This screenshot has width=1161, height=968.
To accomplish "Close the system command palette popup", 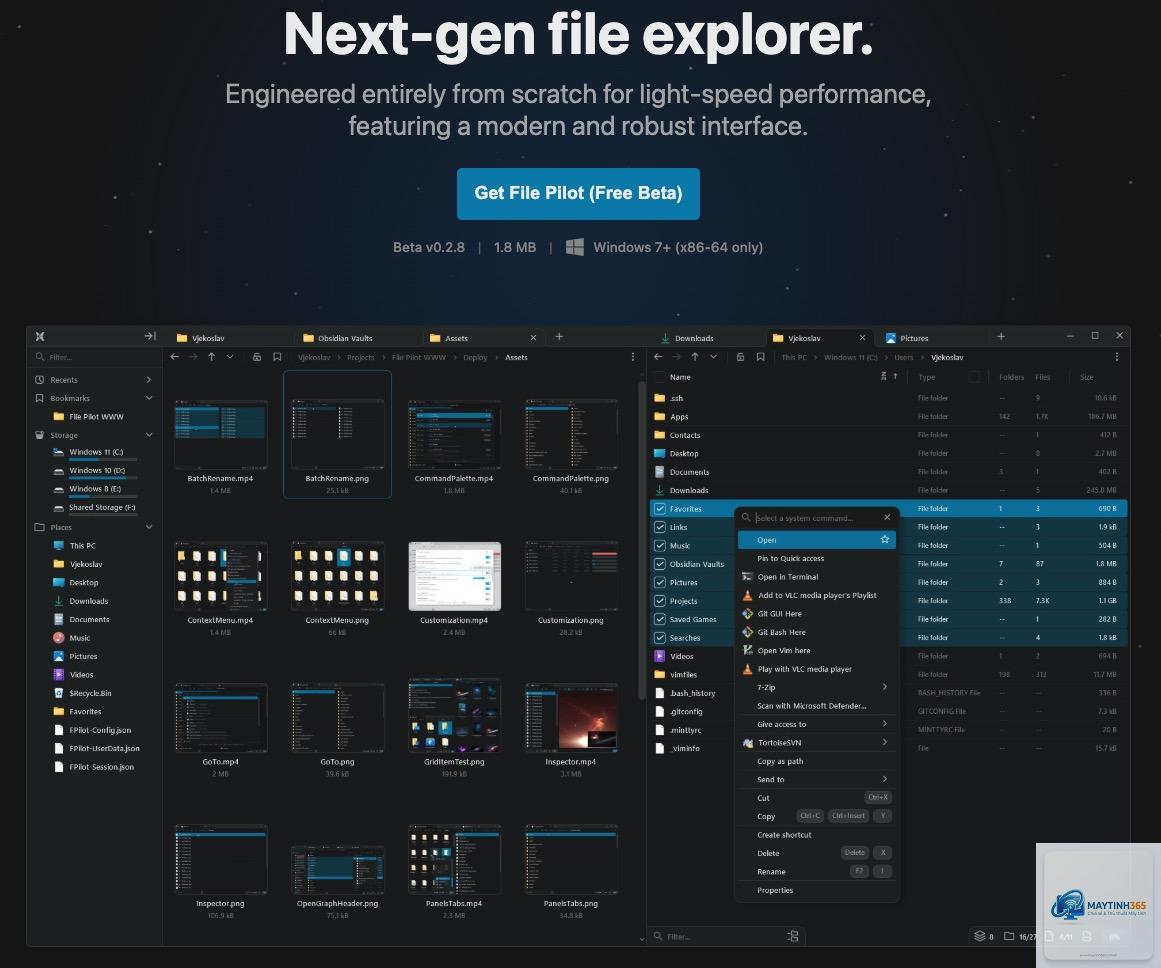I will click(x=887, y=517).
